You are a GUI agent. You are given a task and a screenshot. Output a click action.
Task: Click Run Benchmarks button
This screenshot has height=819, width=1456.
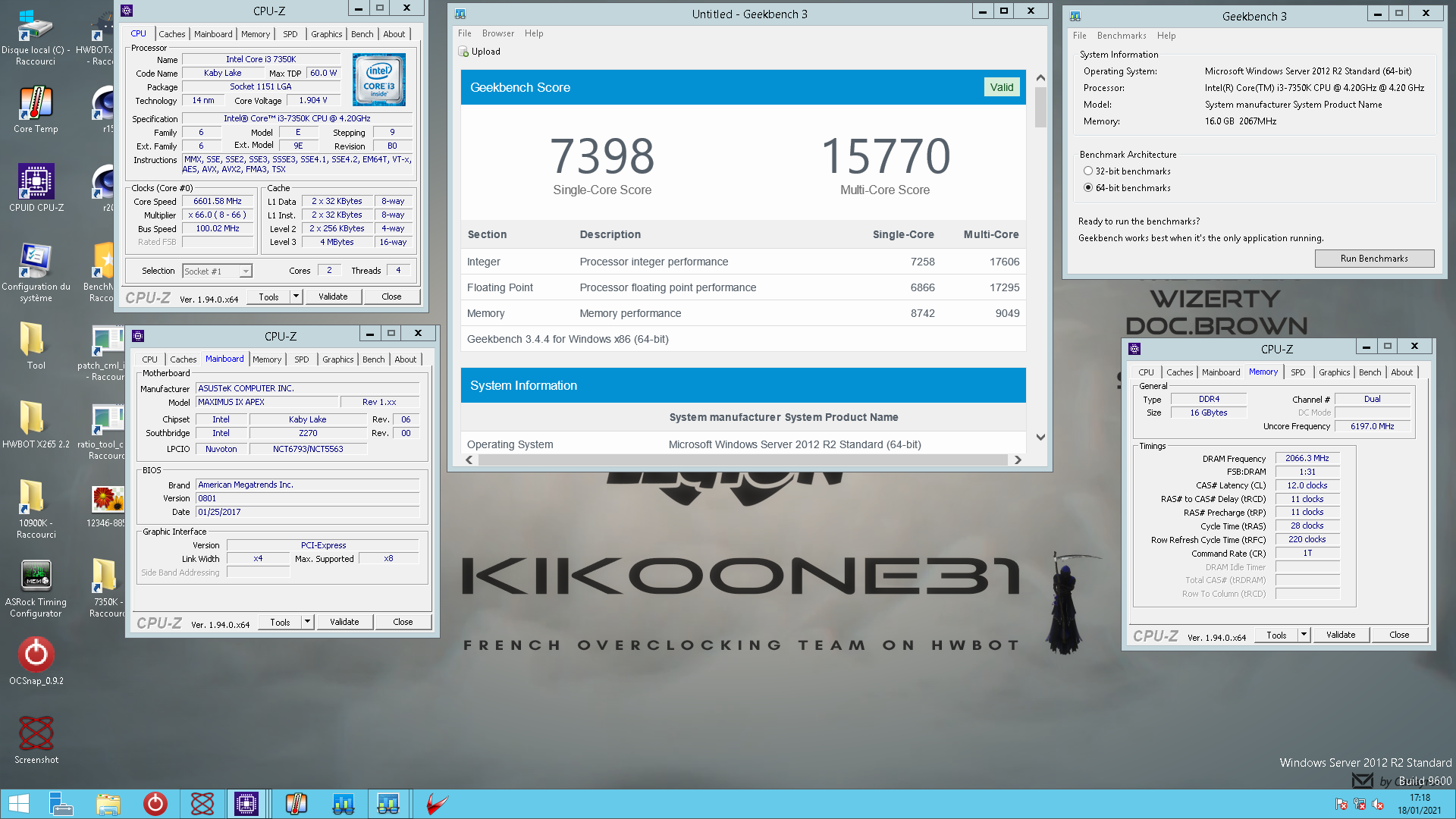[1374, 259]
